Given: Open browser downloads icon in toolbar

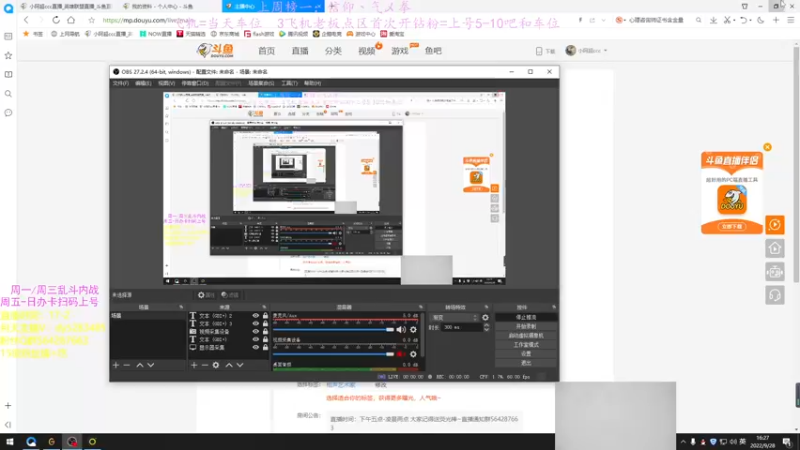Looking at the screenshot, I should click(x=713, y=20).
